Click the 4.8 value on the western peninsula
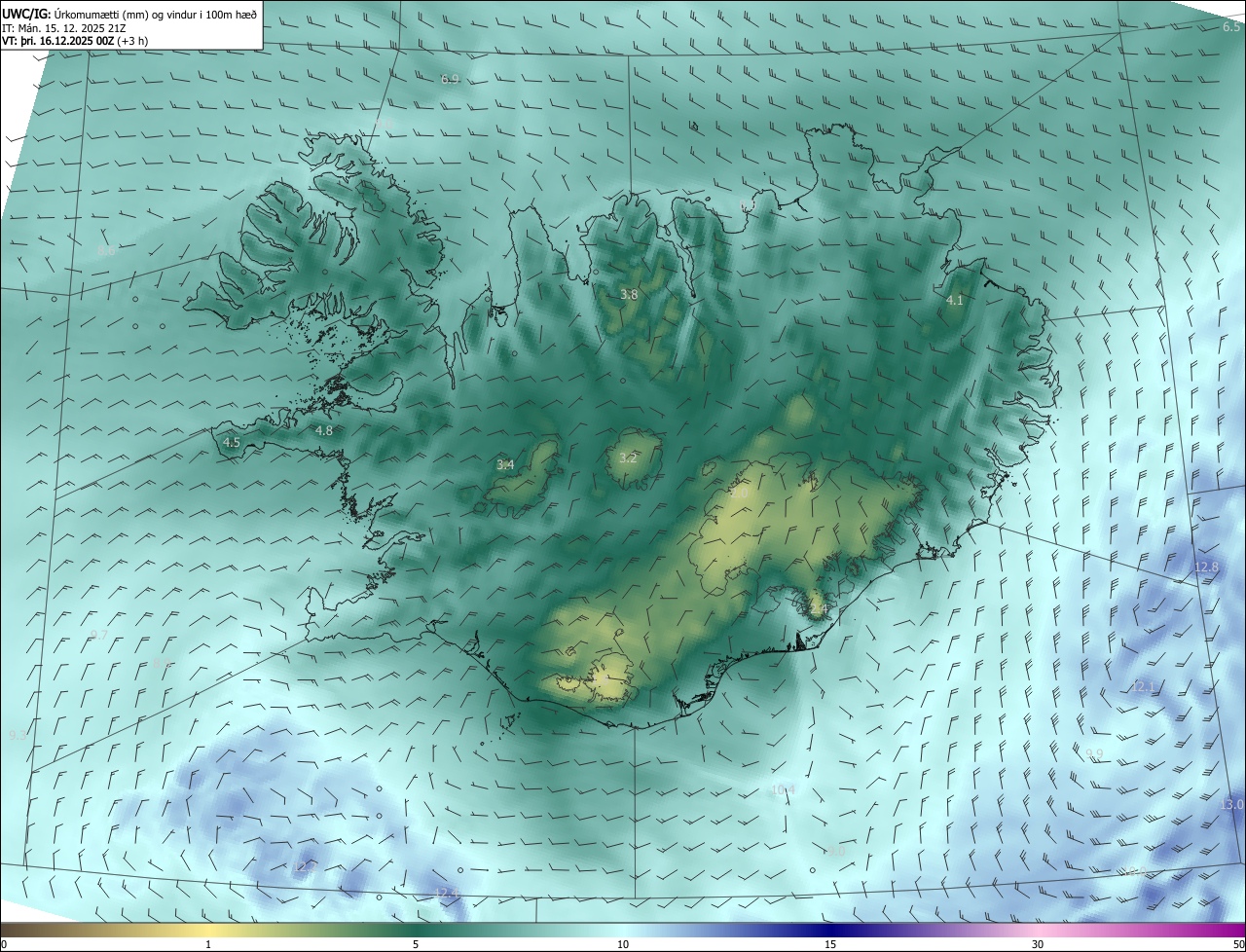1246x952 pixels. click(324, 430)
